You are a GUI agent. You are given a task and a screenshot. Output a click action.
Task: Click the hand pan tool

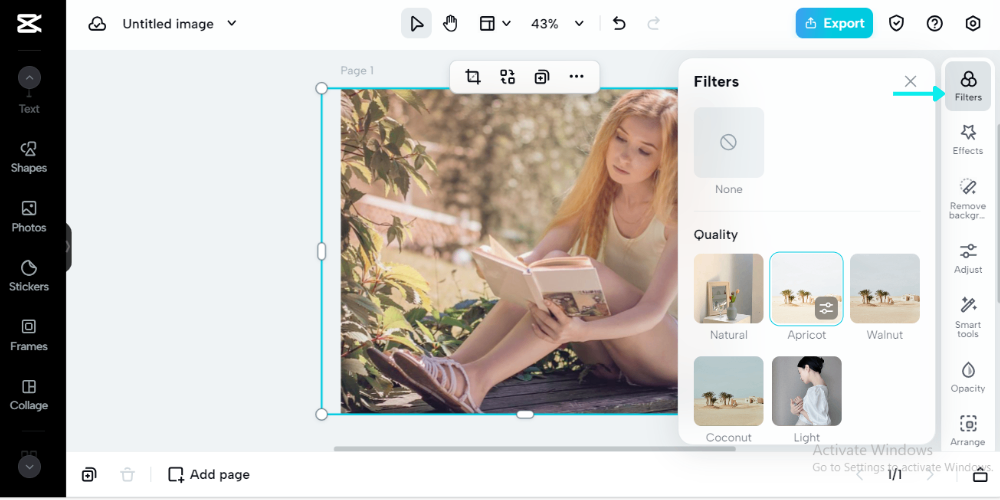coord(450,24)
